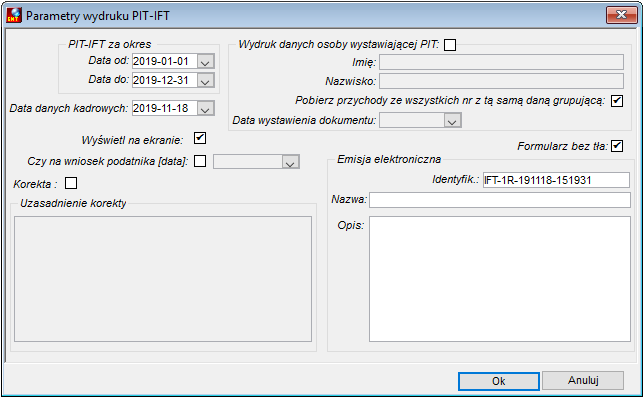The image size is (643, 397).
Task: Focus the Imię input field
Action: tap(501, 62)
